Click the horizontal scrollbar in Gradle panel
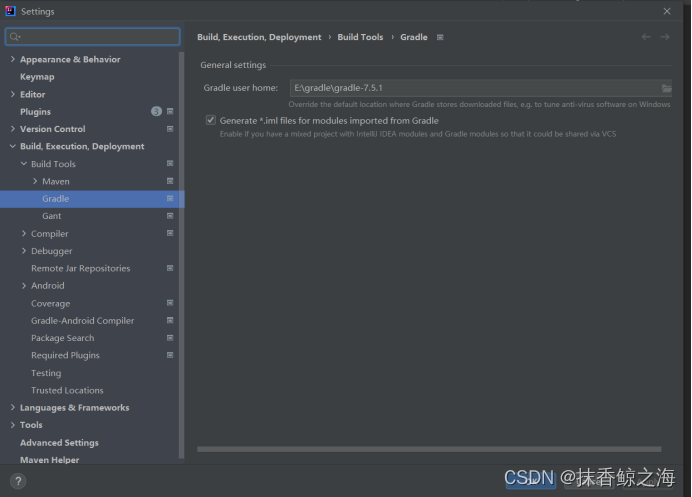 tap(429, 449)
